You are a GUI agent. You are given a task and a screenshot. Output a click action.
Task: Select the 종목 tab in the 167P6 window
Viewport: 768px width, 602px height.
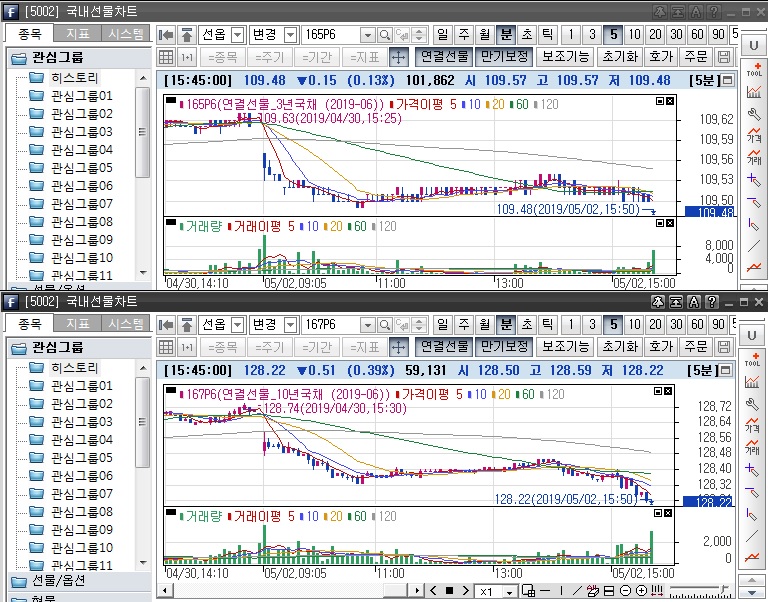pyautogui.click(x=29, y=324)
